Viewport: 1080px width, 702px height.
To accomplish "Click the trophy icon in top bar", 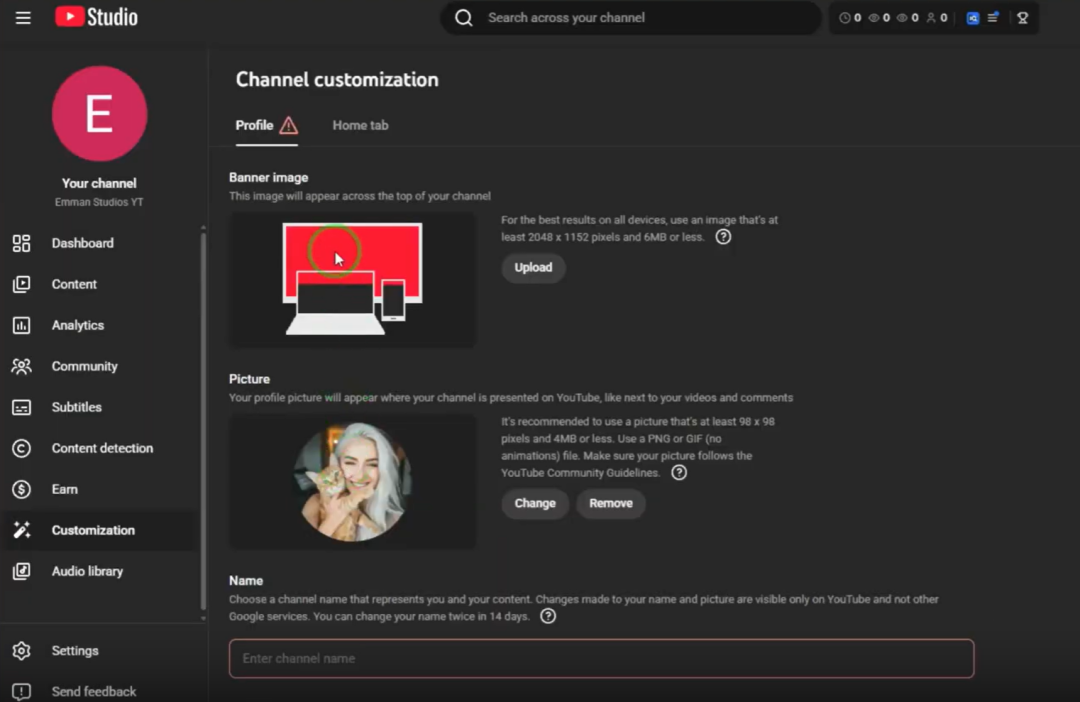I will (1022, 18).
